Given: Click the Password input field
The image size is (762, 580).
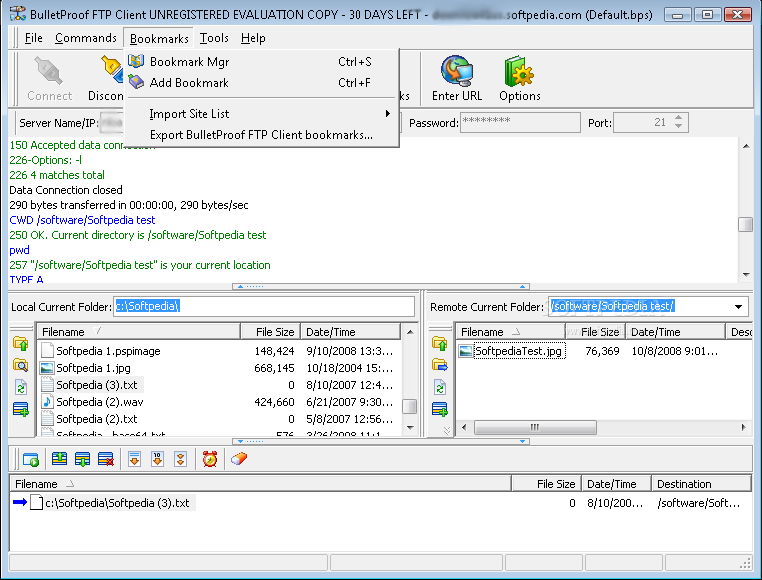Looking at the screenshot, I should 520,123.
